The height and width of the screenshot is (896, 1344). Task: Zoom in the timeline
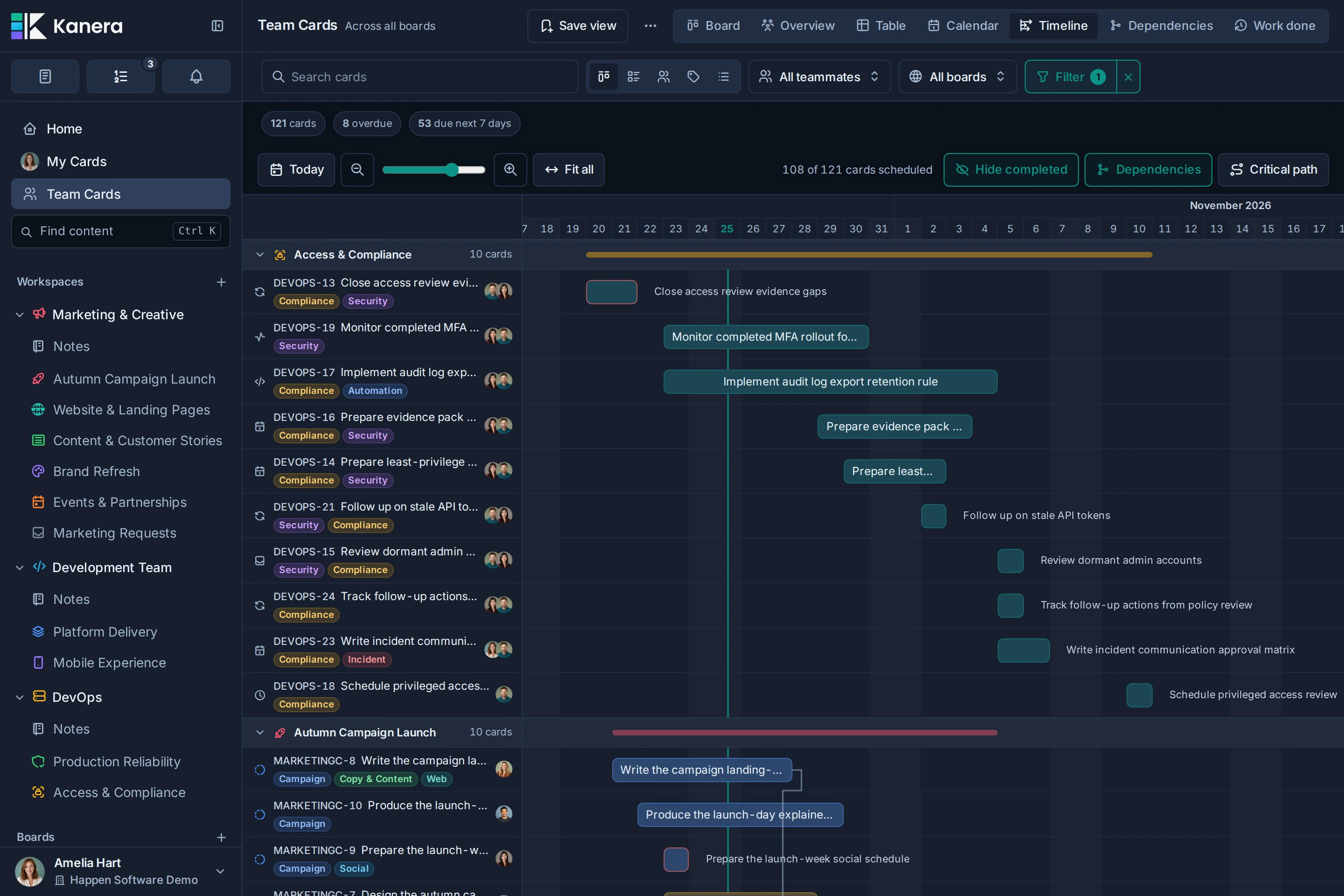coord(510,170)
